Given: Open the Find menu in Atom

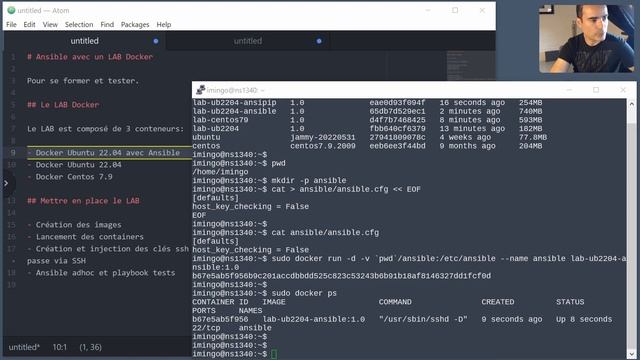Looking at the screenshot, I should coord(107,24).
